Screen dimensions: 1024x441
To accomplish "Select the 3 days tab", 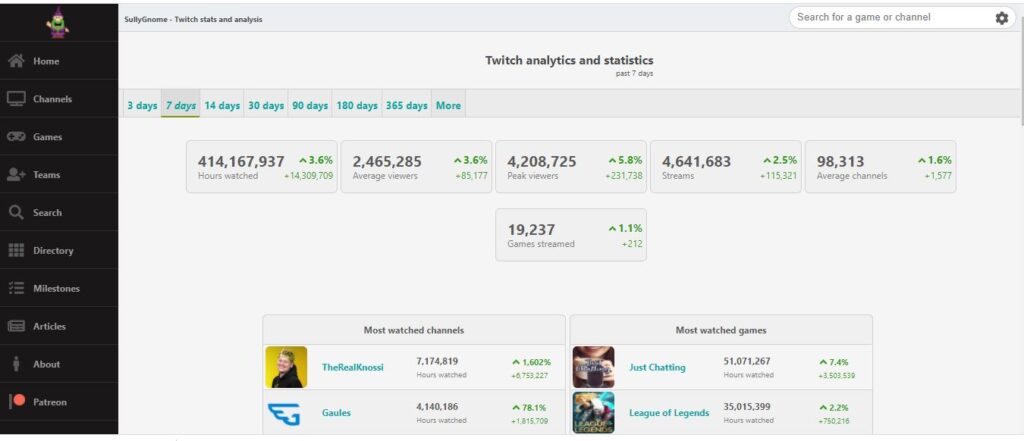I will (142, 105).
